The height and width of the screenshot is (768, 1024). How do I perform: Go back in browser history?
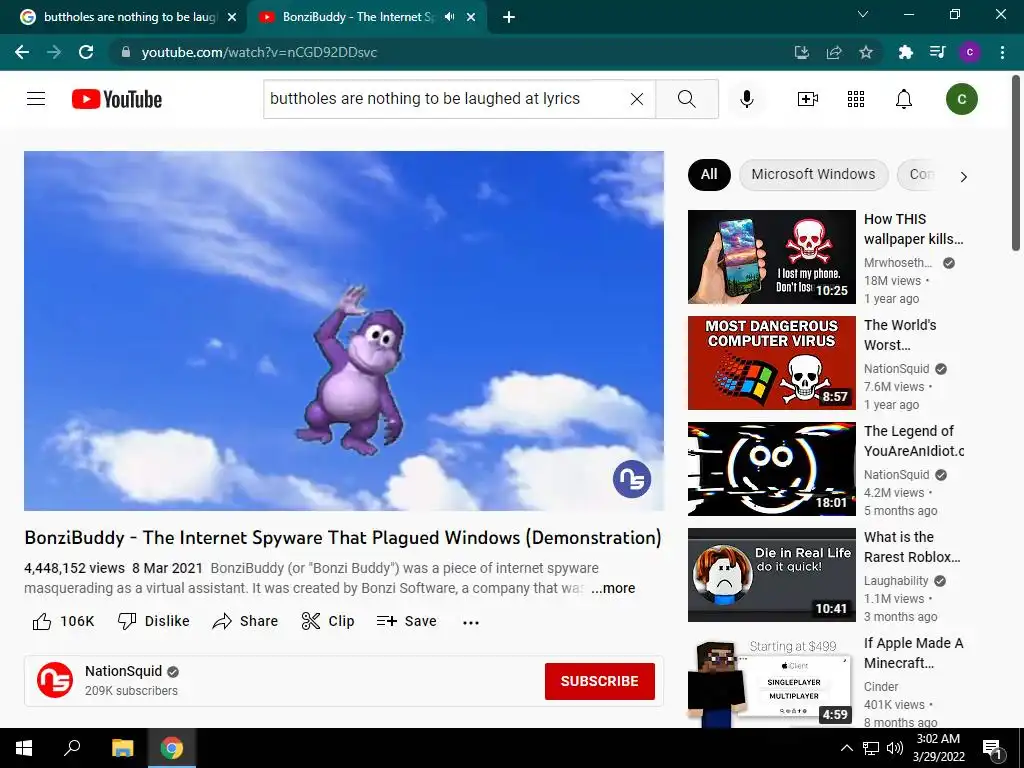22,52
